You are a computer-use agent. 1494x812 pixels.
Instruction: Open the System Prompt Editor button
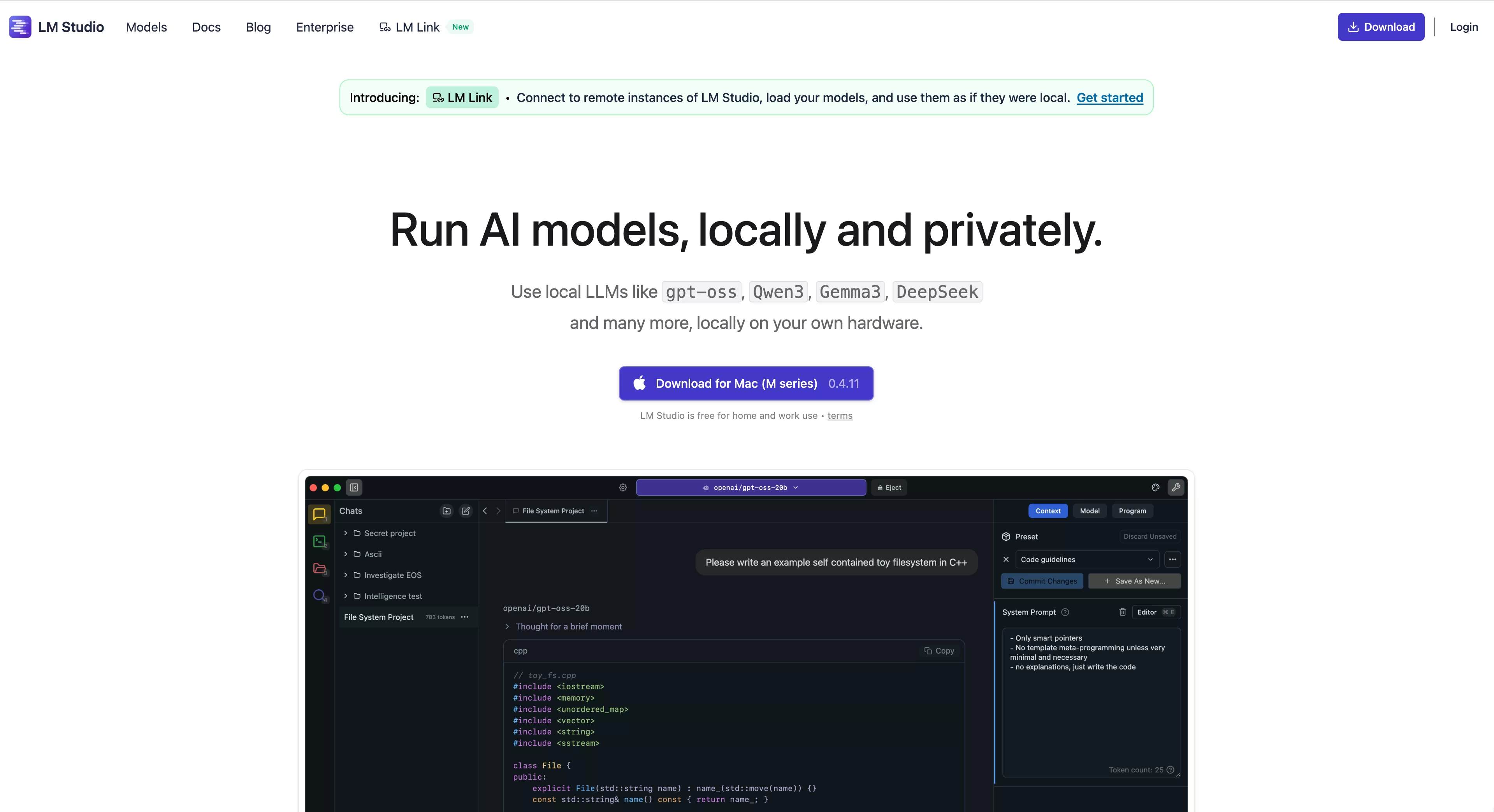1156,612
